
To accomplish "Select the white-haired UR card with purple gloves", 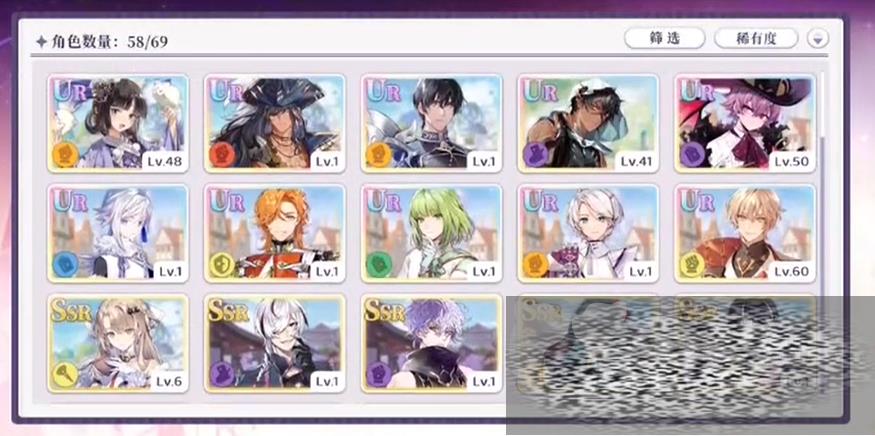I will point(588,233).
